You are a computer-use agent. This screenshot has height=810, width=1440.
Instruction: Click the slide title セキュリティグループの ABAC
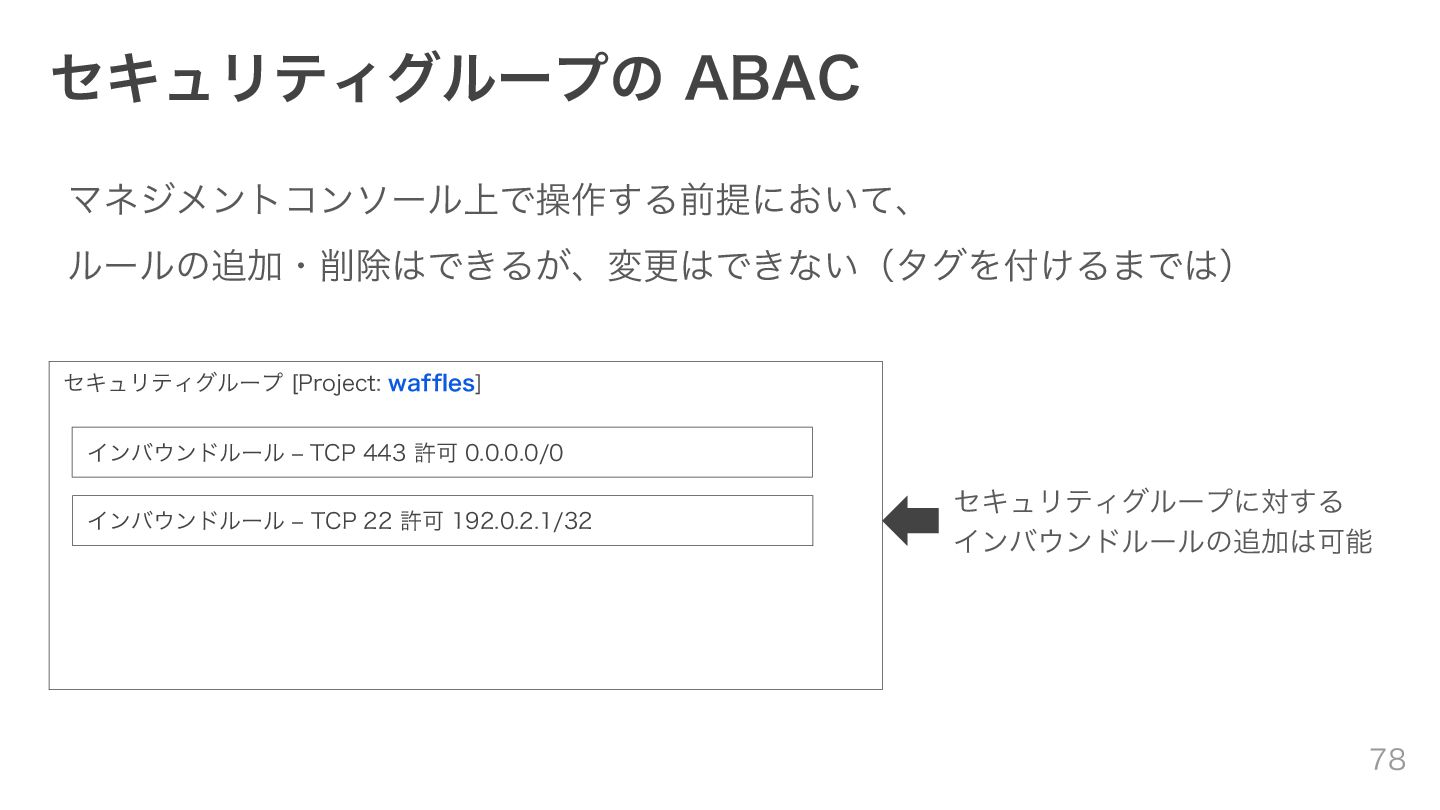pos(455,78)
